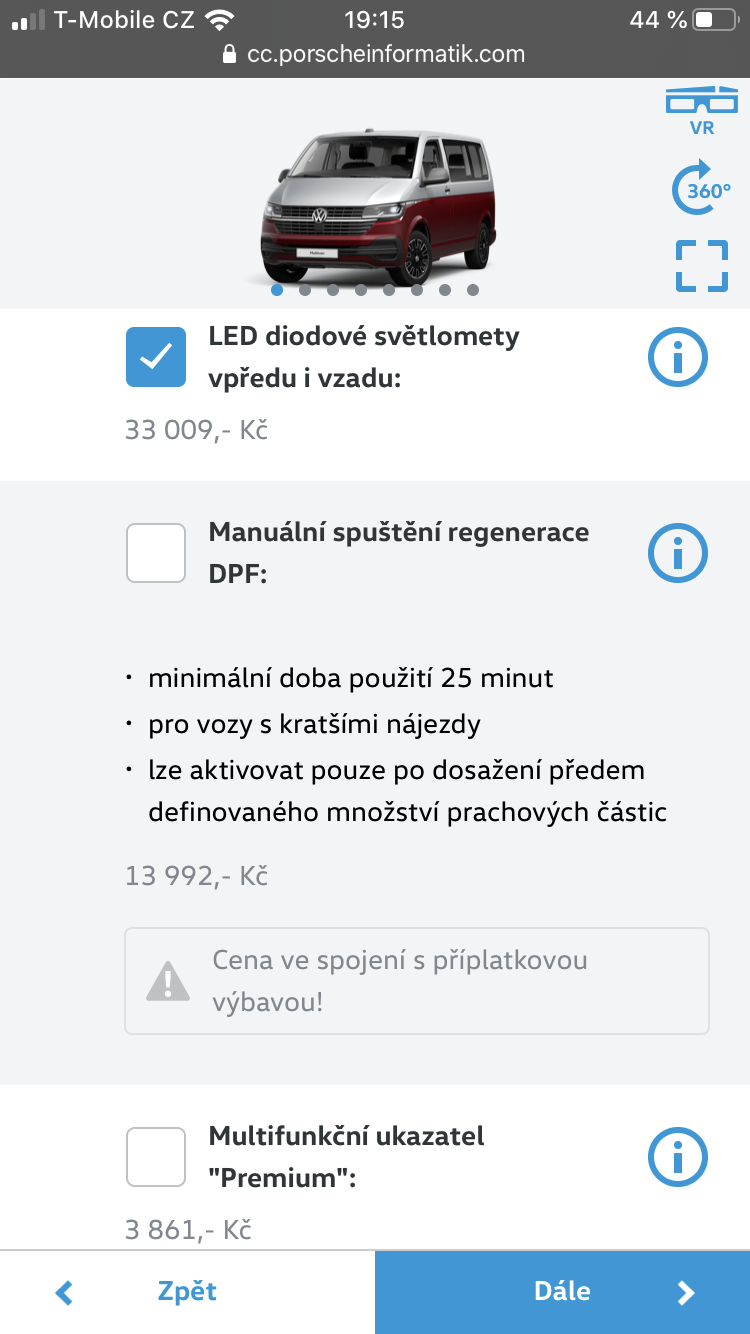Check Multifunkční ukazatel Premium option
Viewport: 750px width, 1334px height.
tap(156, 1157)
